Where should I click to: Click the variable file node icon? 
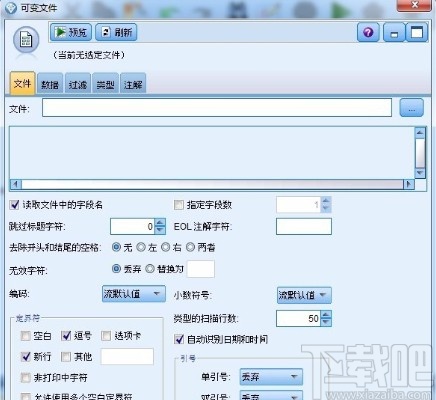[26, 40]
